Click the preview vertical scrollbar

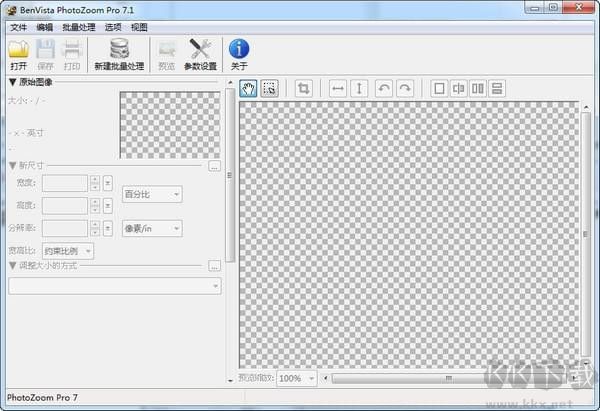coord(585,233)
